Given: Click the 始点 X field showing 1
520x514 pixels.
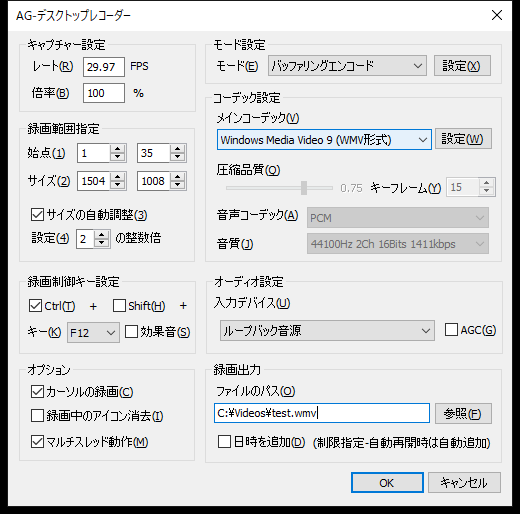Looking at the screenshot, I should pyautogui.click(x=94, y=153).
